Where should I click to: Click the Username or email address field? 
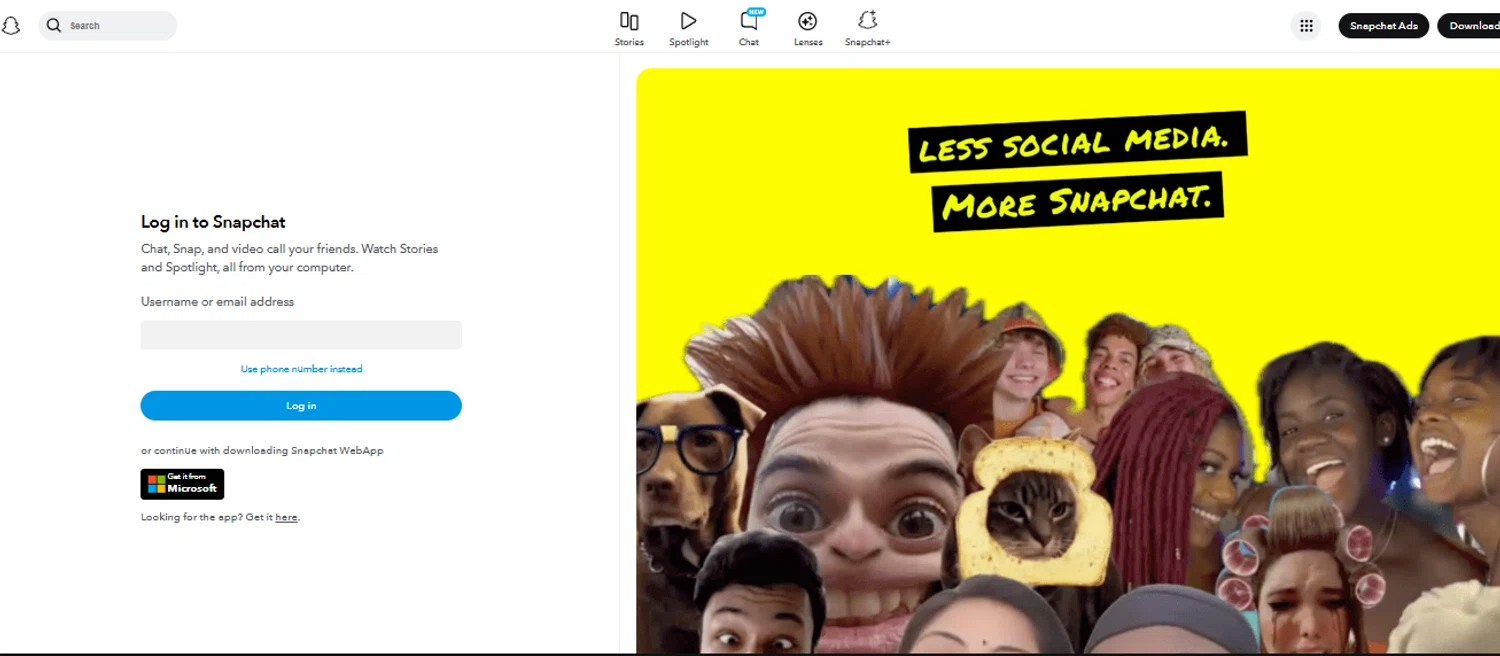tap(301, 335)
